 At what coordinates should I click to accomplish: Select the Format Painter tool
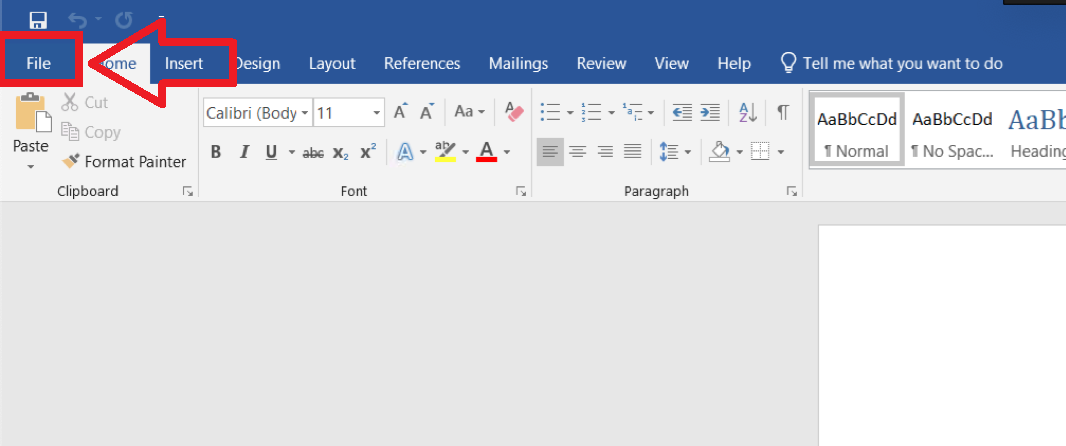pos(124,161)
